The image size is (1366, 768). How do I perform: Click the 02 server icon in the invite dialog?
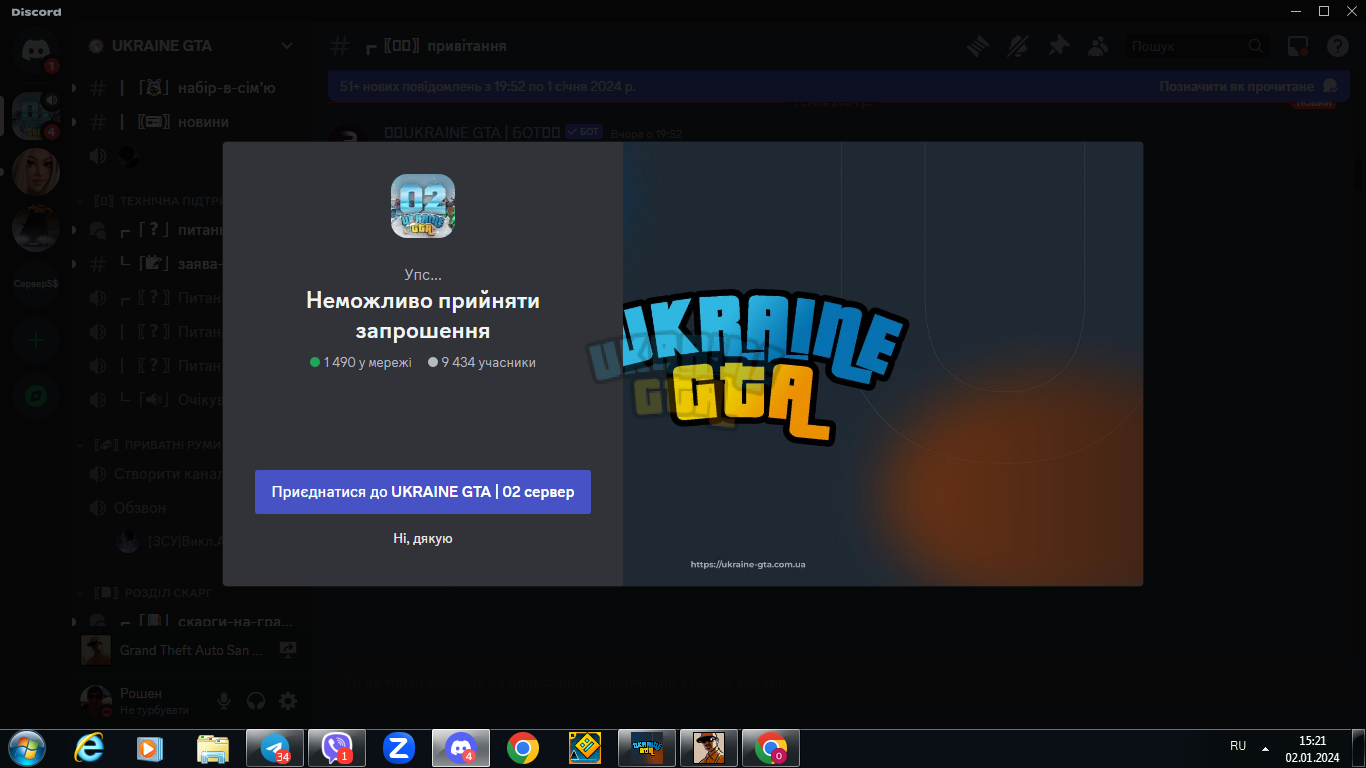click(x=423, y=206)
